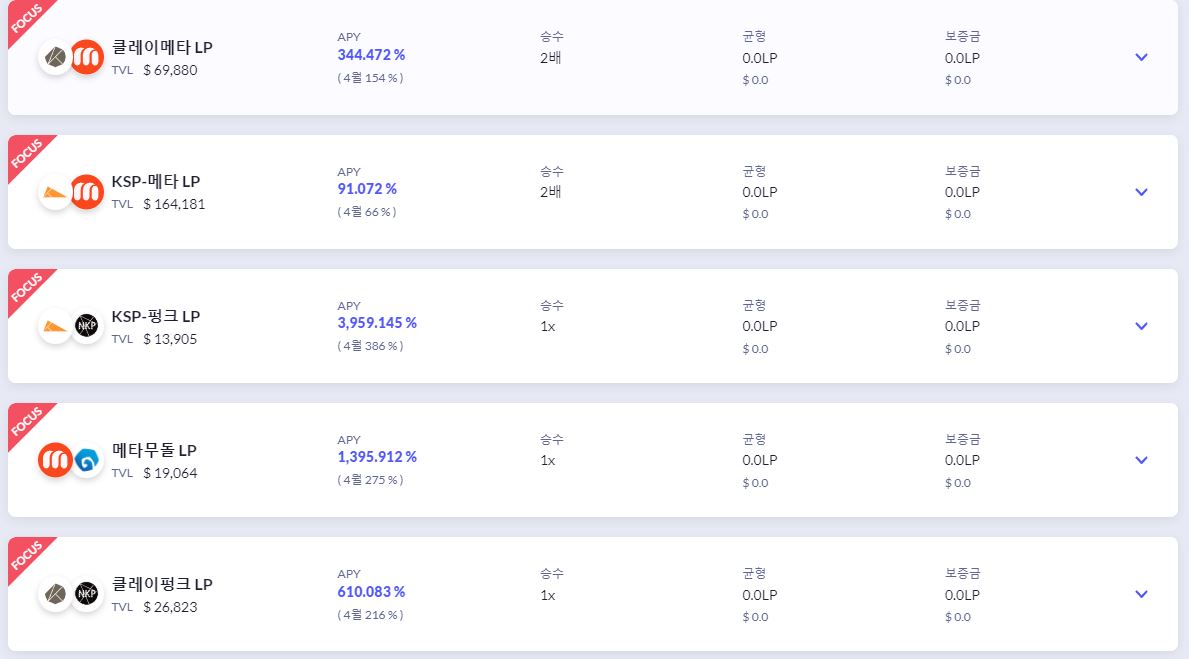This screenshot has width=1189, height=659.
Task: Select the 클레이핑크 LP pool title
Action: pos(162,584)
